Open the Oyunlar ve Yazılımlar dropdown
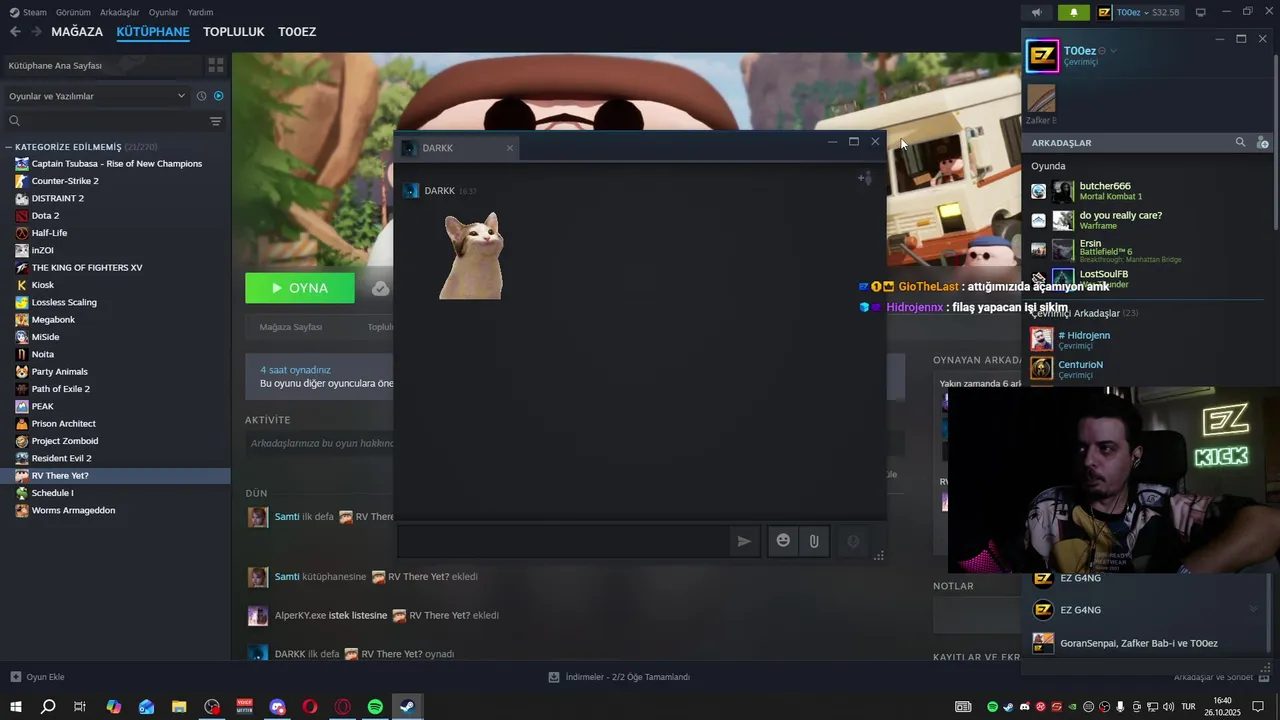This screenshot has width=1280, height=720. tap(97, 96)
